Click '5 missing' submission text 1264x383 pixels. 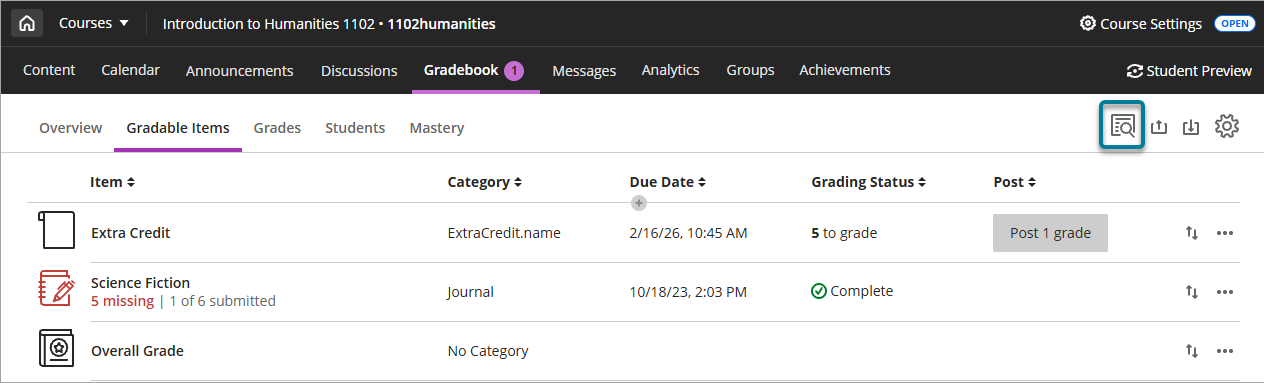point(122,300)
